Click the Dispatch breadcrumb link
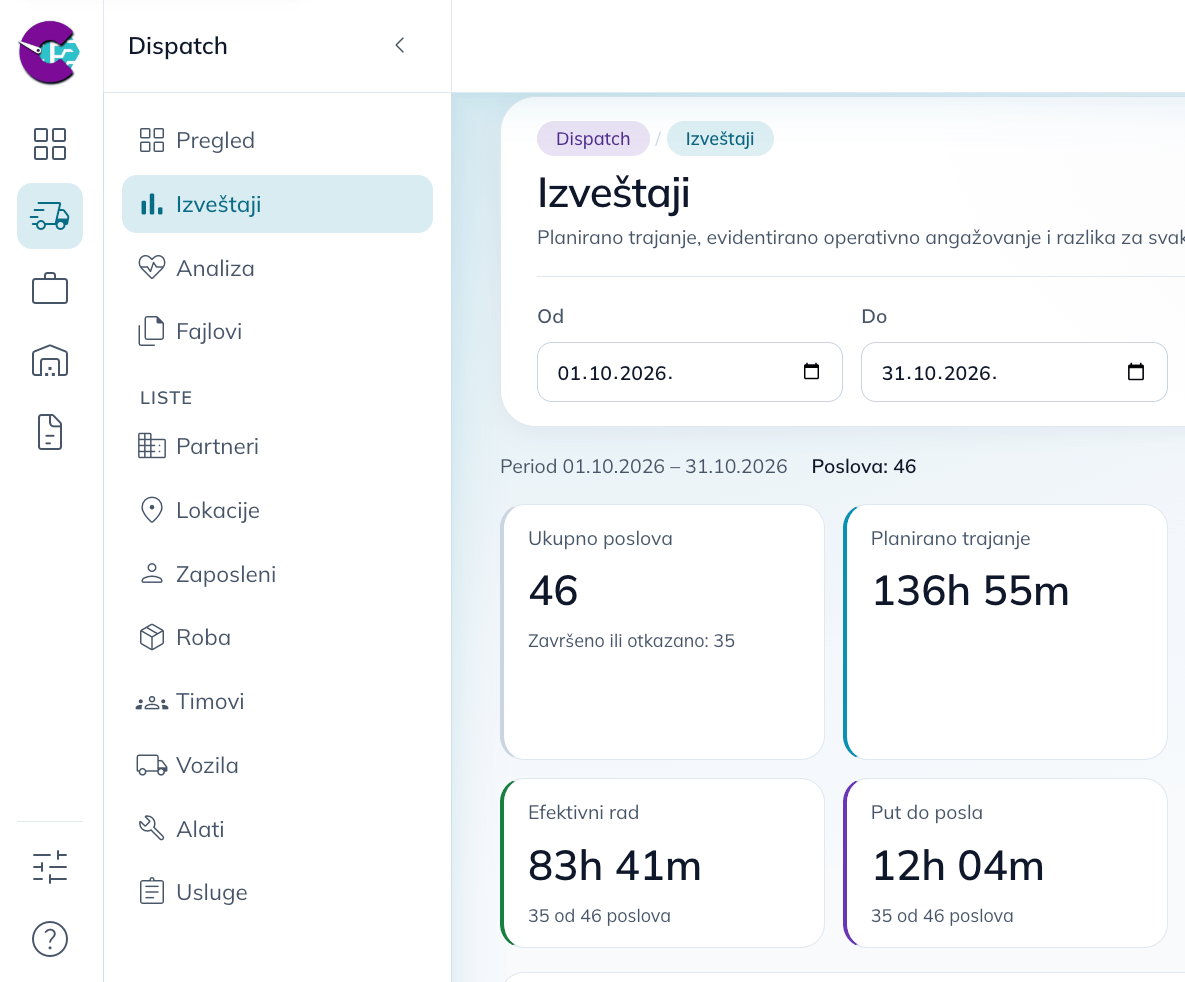1185x982 pixels. (x=593, y=138)
